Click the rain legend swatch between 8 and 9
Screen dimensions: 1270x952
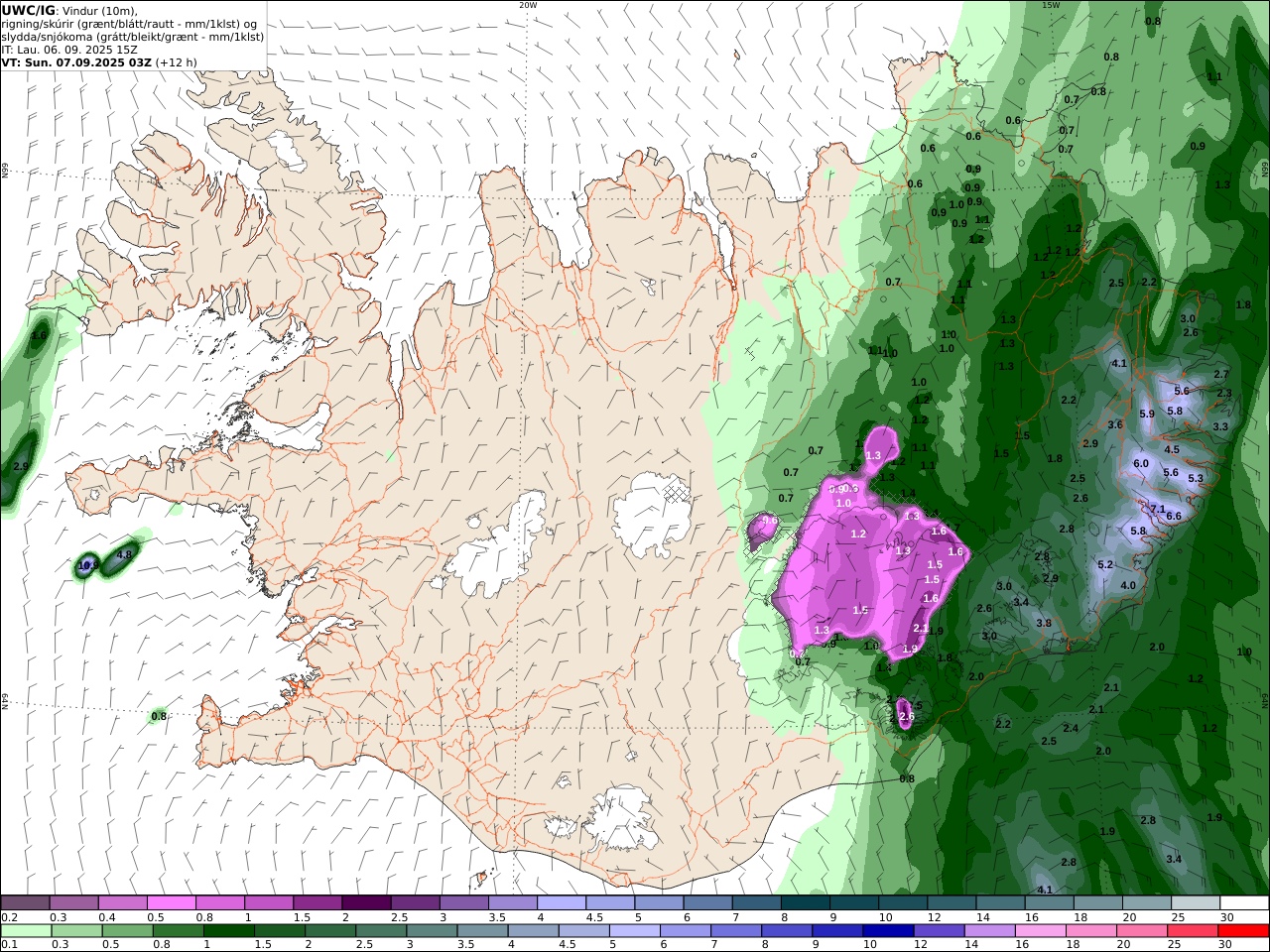click(787, 931)
